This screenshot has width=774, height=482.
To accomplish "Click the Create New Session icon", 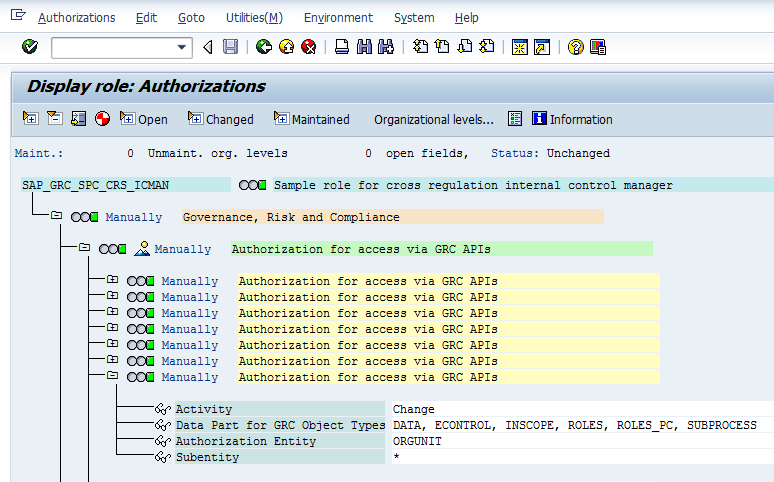I will 519,47.
